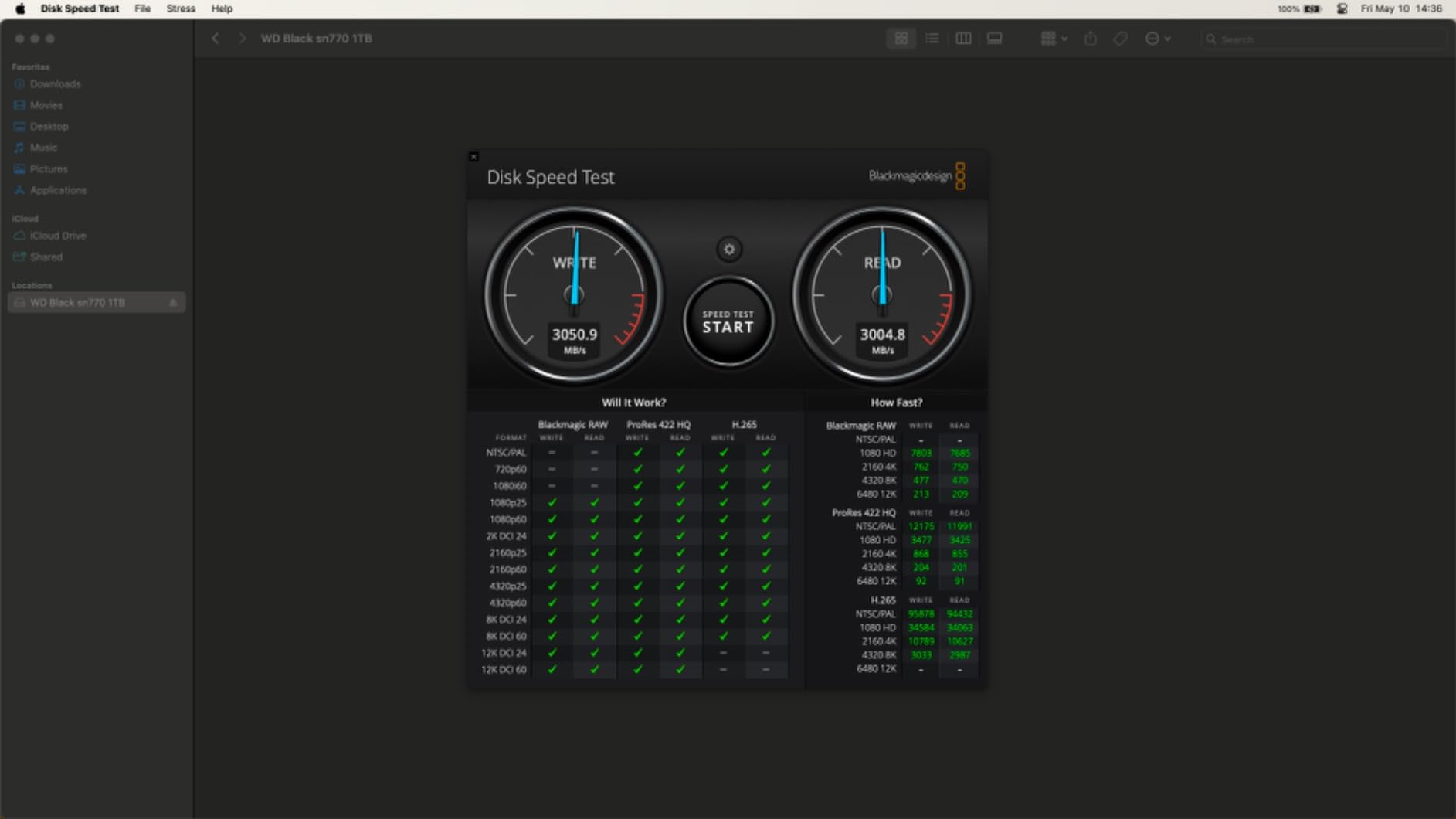The width and height of the screenshot is (1456, 819).
Task: Switch Finder to gallery view
Action: pyautogui.click(x=995, y=39)
